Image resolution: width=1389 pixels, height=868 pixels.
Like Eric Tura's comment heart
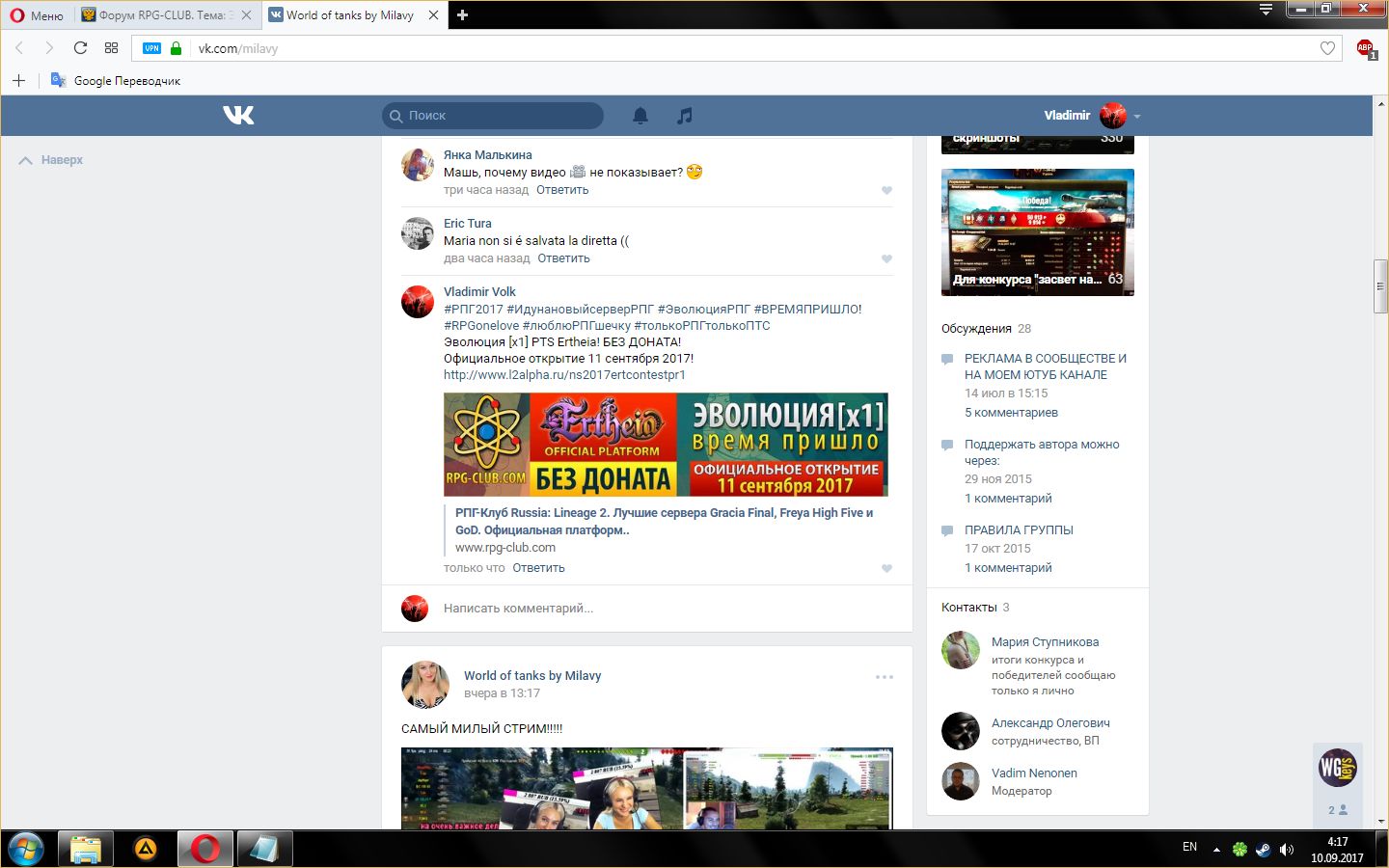click(886, 258)
